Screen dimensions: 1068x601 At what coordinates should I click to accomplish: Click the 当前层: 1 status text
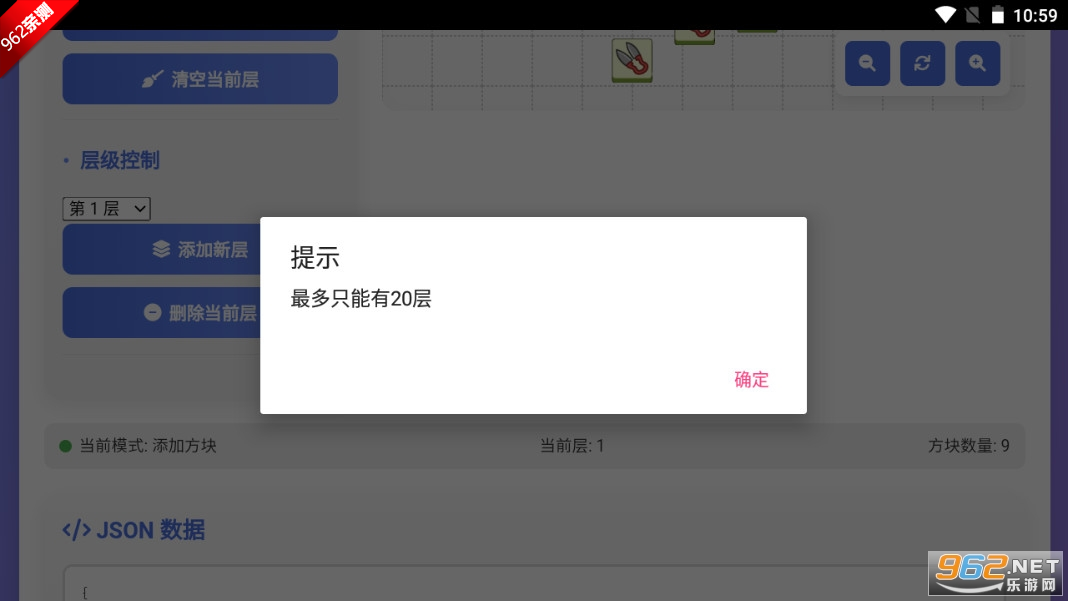(571, 446)
